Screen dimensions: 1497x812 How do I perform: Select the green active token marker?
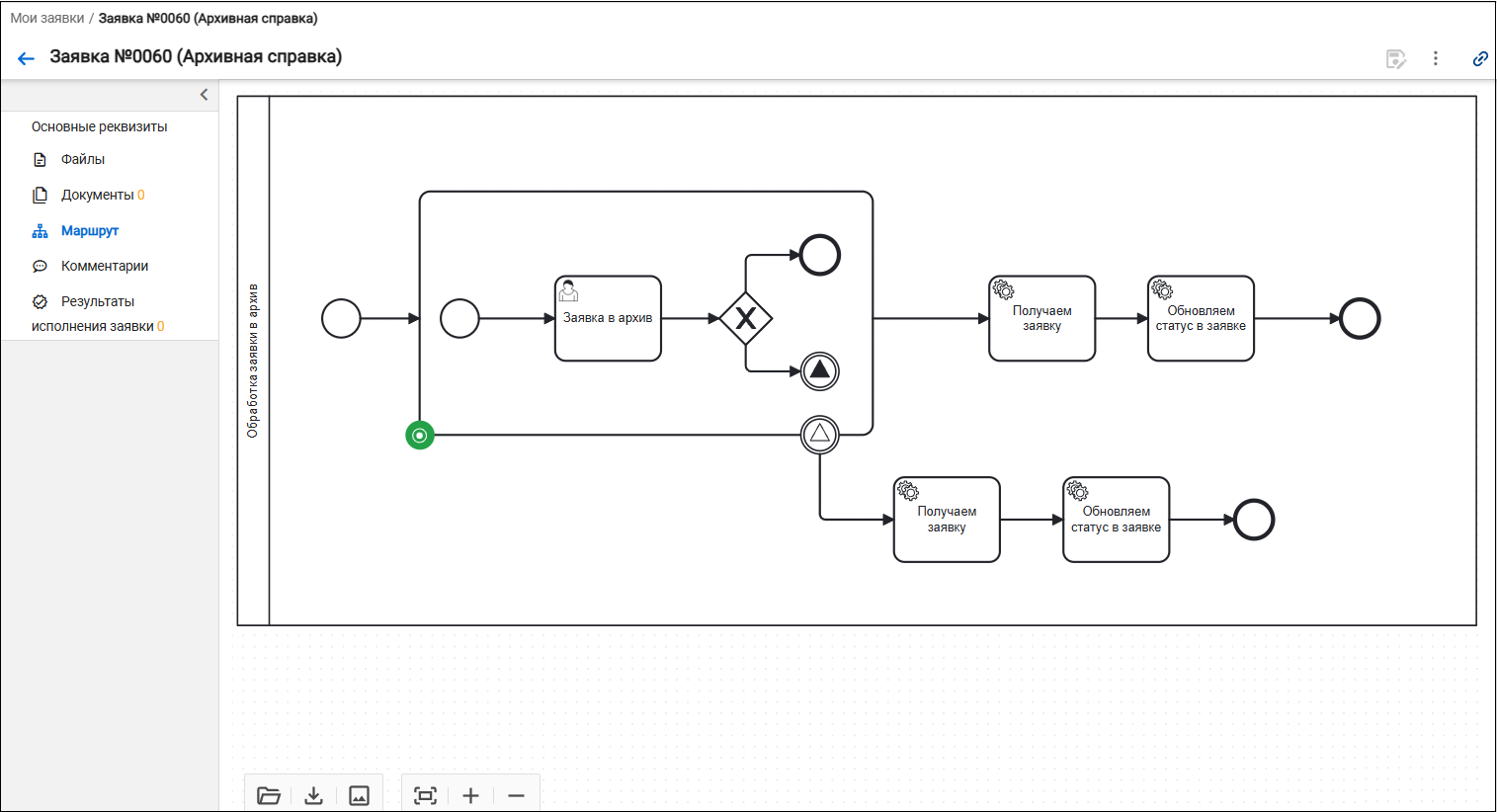point(420,435)
